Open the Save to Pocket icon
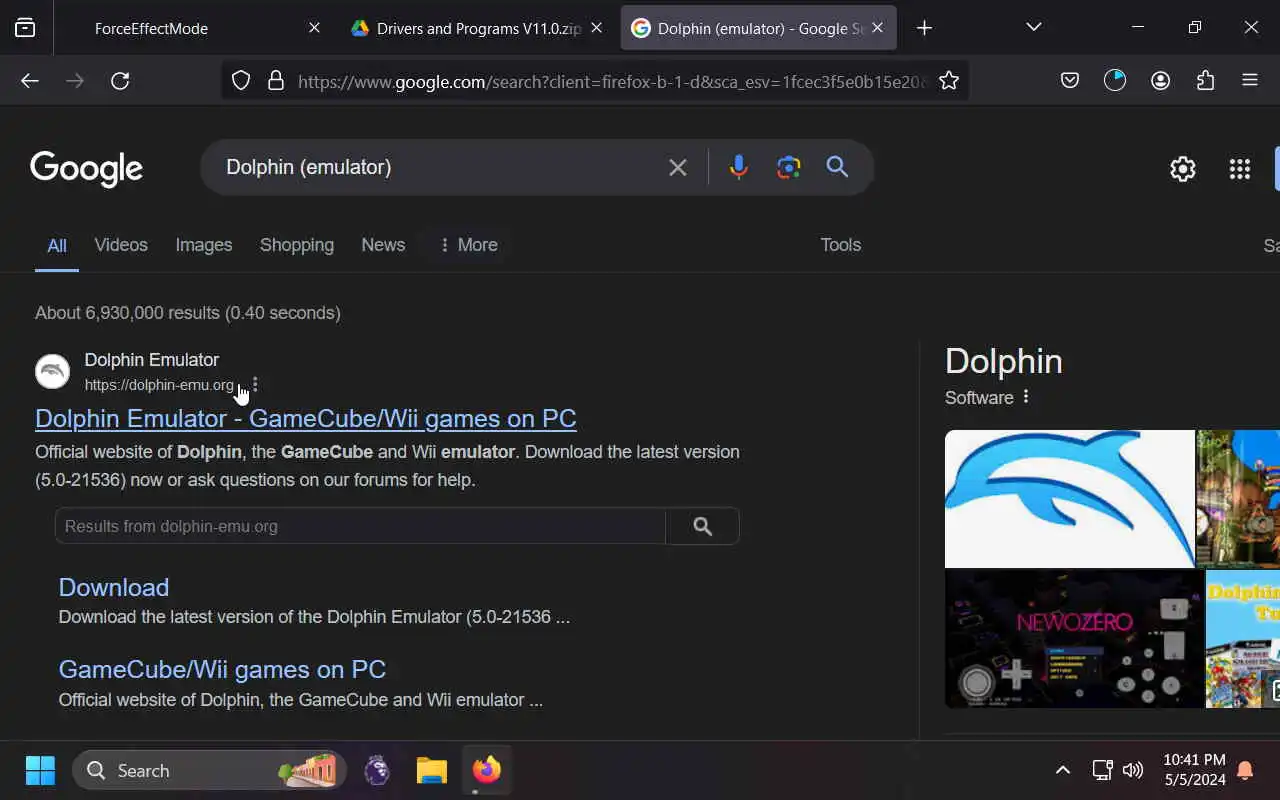This screenshot has width=1280, height=800. [1070, 81]
